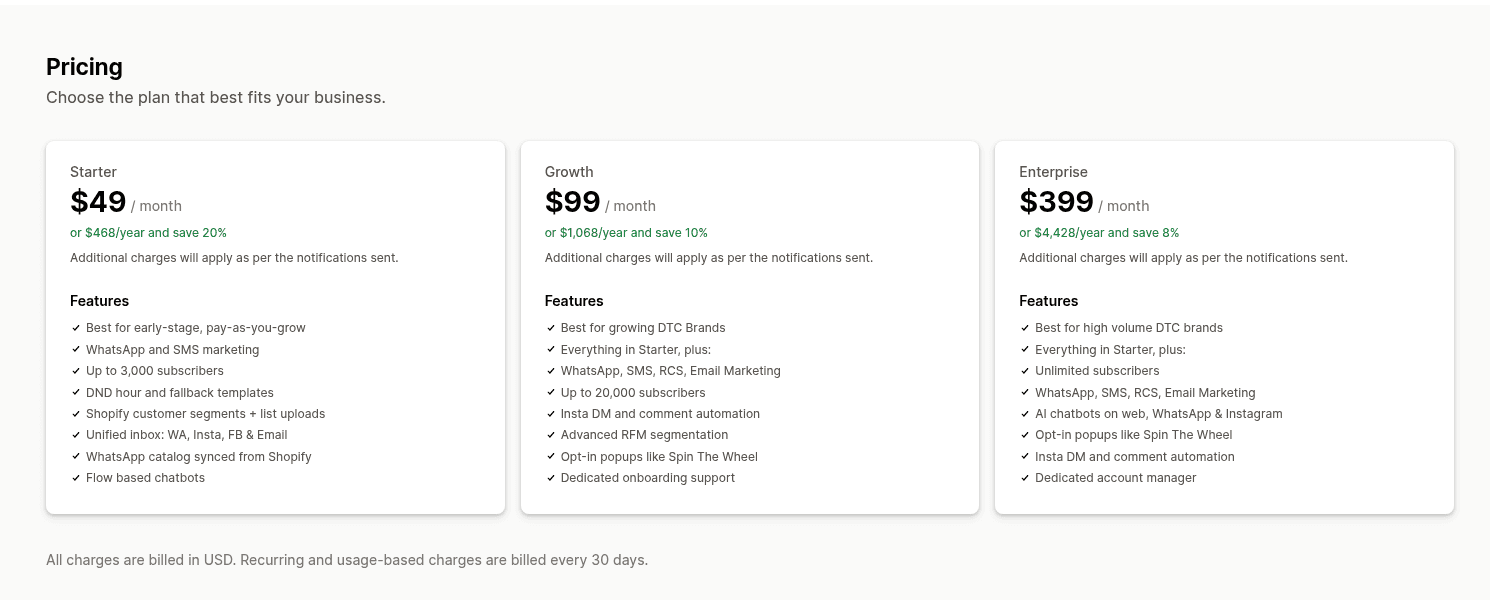Image resolution: width=1490 pixels, height=600 pixels.
Task: Click the 'Features' heading in the Growth card
Action: click(574, 301)
